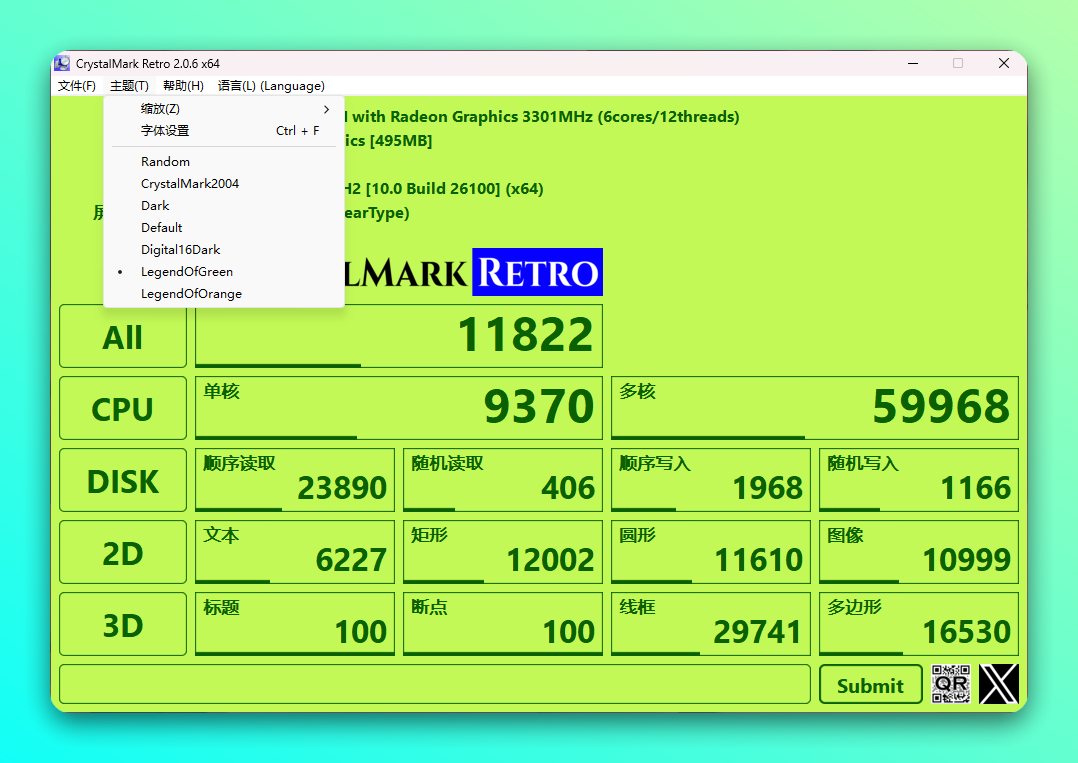1078x763 pixels.
Task: Open the 语言(L) (Language) menu
Action: coord(271,86)
